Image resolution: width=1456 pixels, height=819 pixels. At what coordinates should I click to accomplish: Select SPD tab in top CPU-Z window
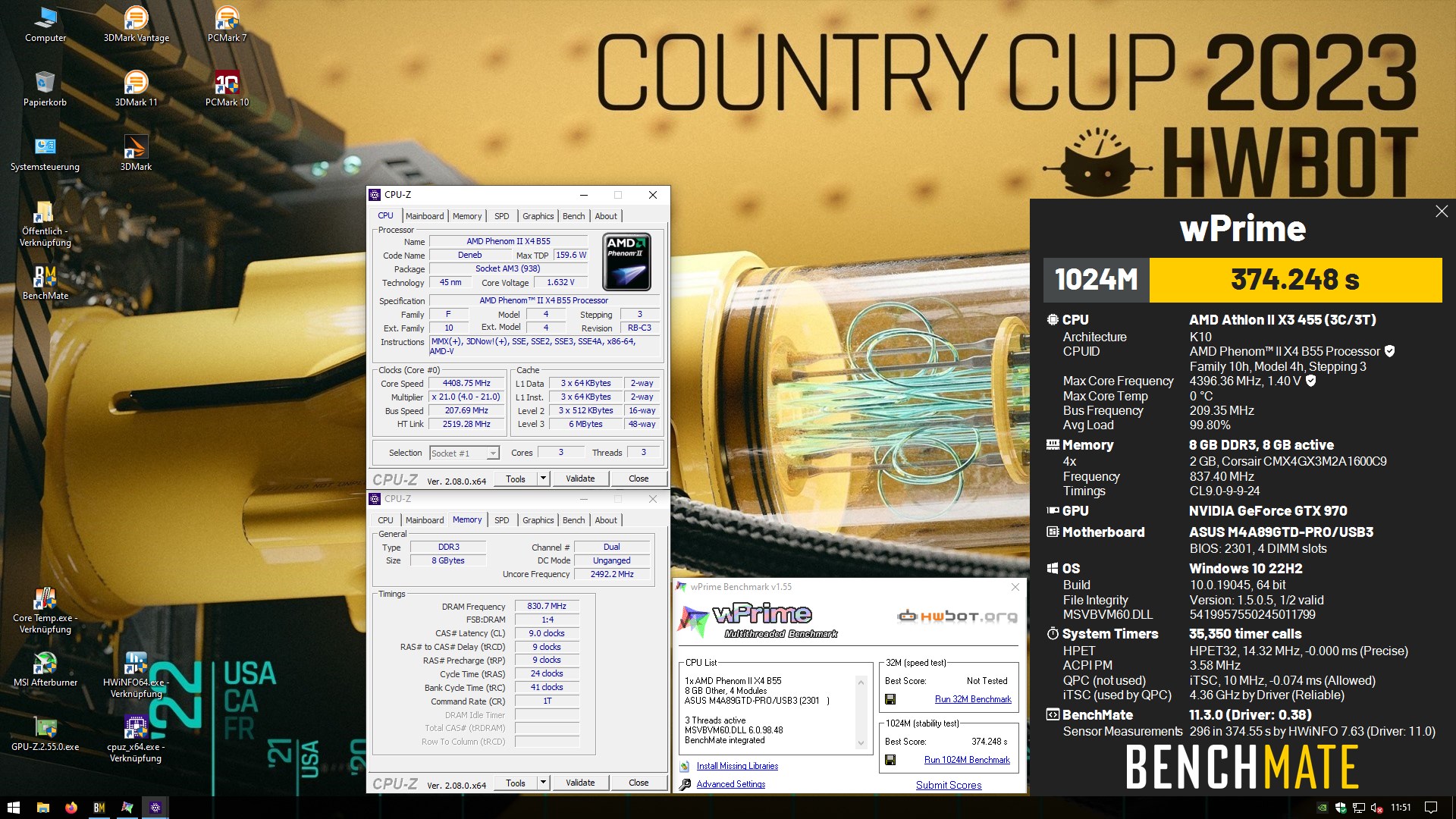501,216
